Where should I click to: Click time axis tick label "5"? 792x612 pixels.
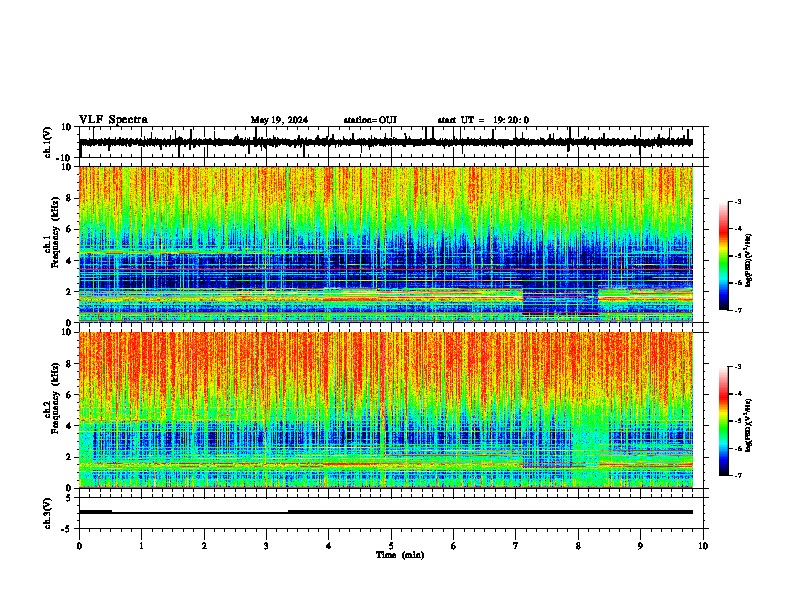[391, 546]
